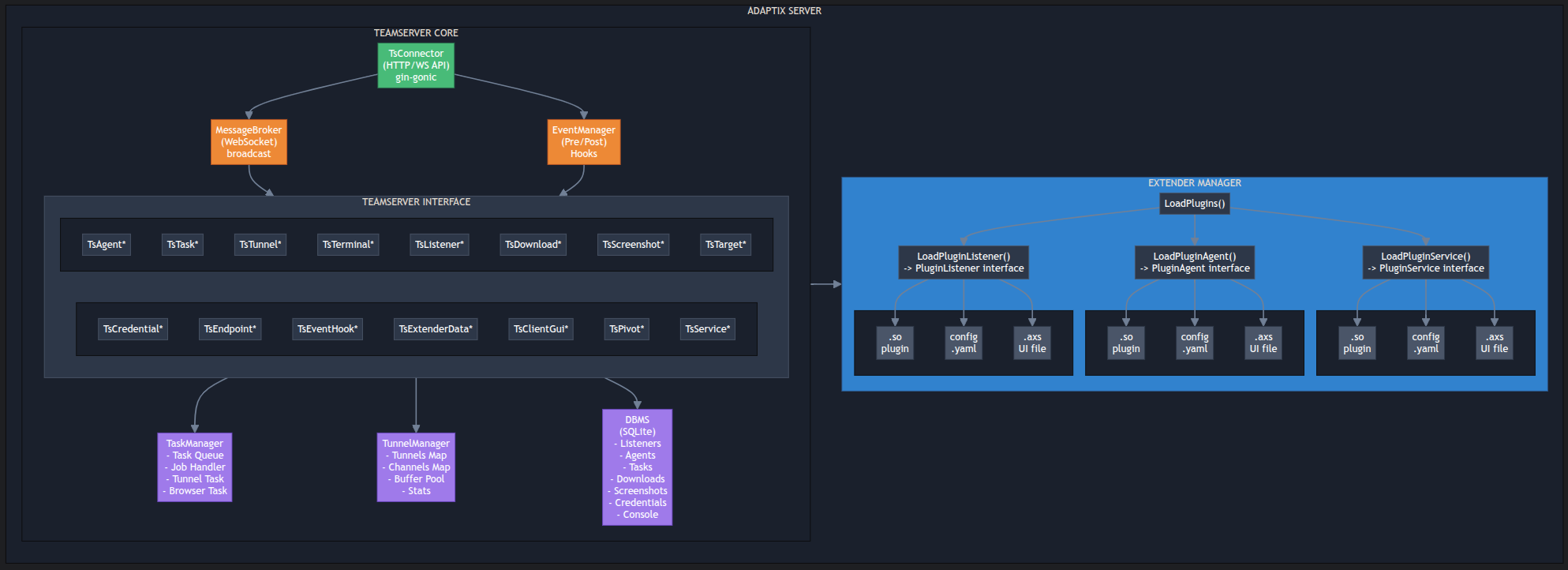Select the TsCredential* box
The width and height of the screenshot is (1568, 570).
pyautogui.click(x=133, y=329)
